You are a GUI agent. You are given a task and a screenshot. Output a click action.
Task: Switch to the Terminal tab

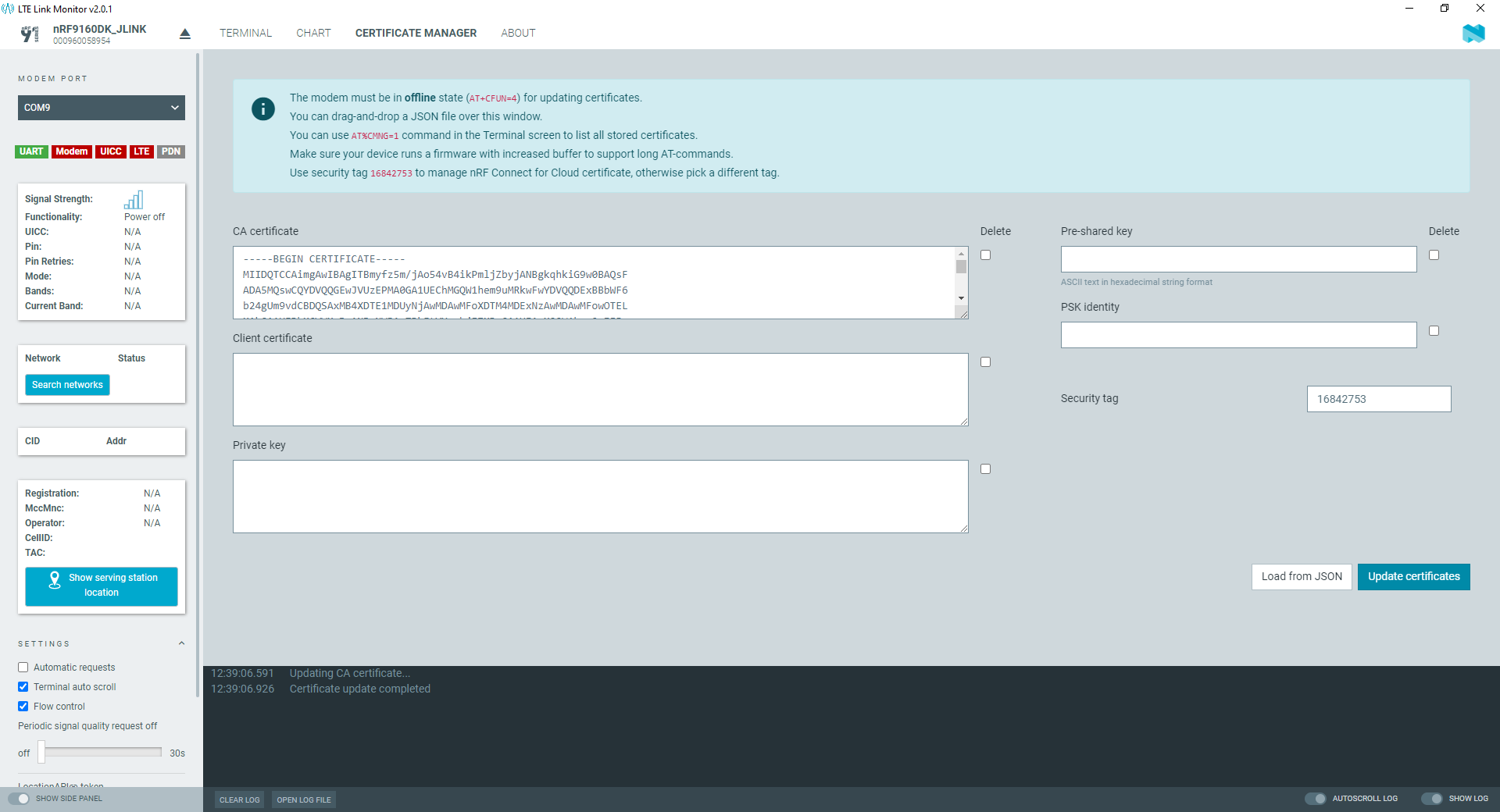tap(245, 33)
